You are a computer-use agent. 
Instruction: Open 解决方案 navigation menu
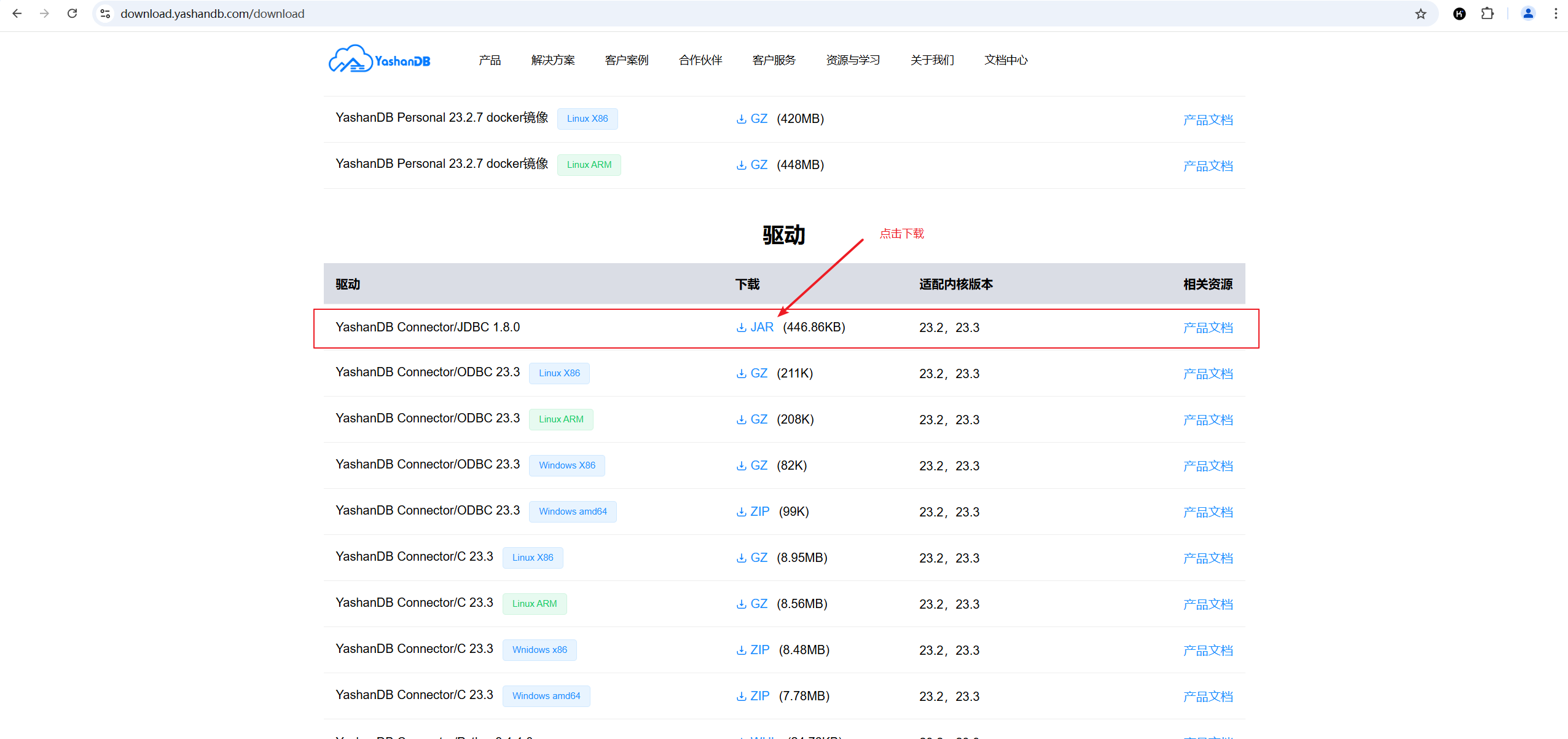pyautogui.click(x=552, y=60)
